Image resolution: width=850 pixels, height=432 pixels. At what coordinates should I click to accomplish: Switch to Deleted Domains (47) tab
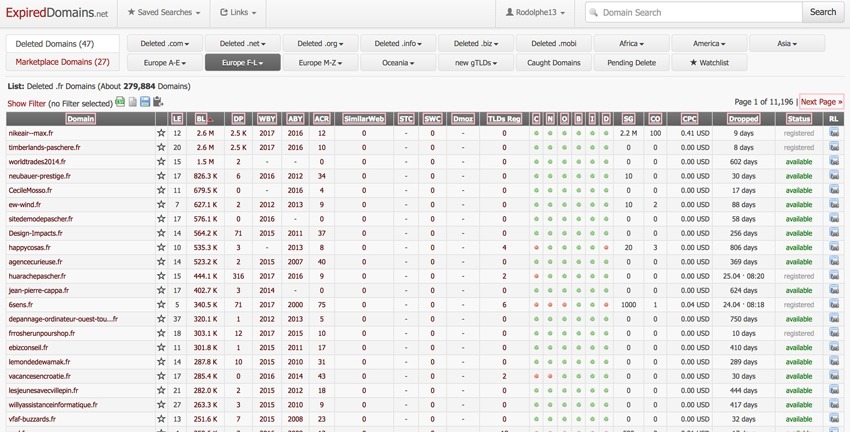[62, 43]
